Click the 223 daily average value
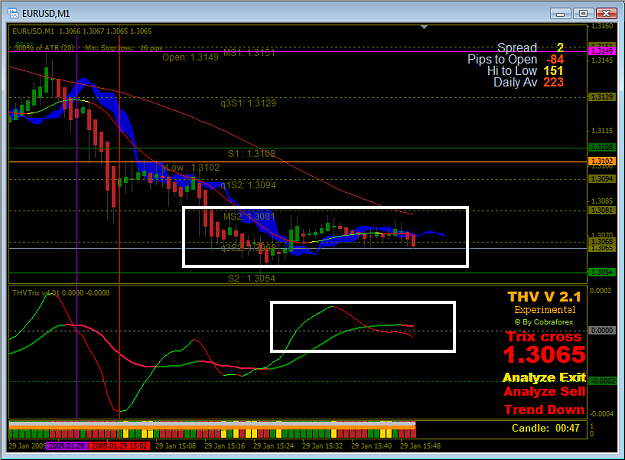The height and width of the screenshot is (460, 625). coord(553,82)
